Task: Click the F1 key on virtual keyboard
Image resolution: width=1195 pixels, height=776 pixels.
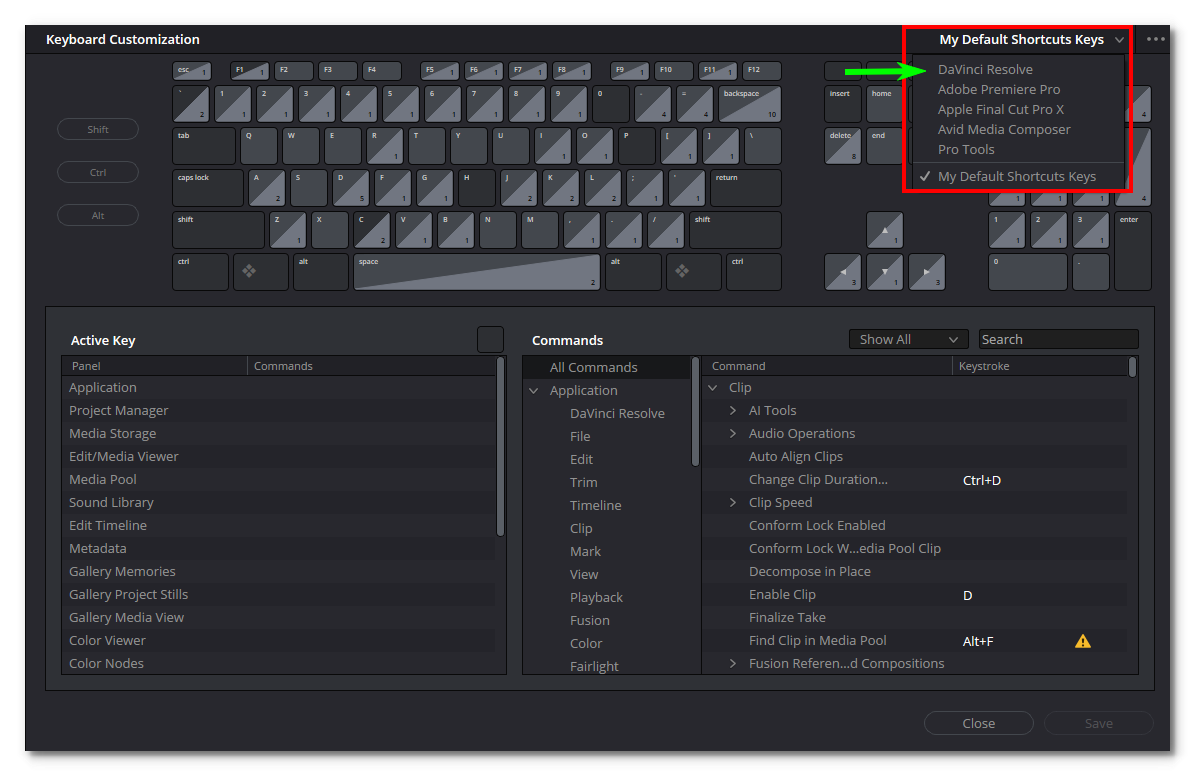Action: (249, 71)
